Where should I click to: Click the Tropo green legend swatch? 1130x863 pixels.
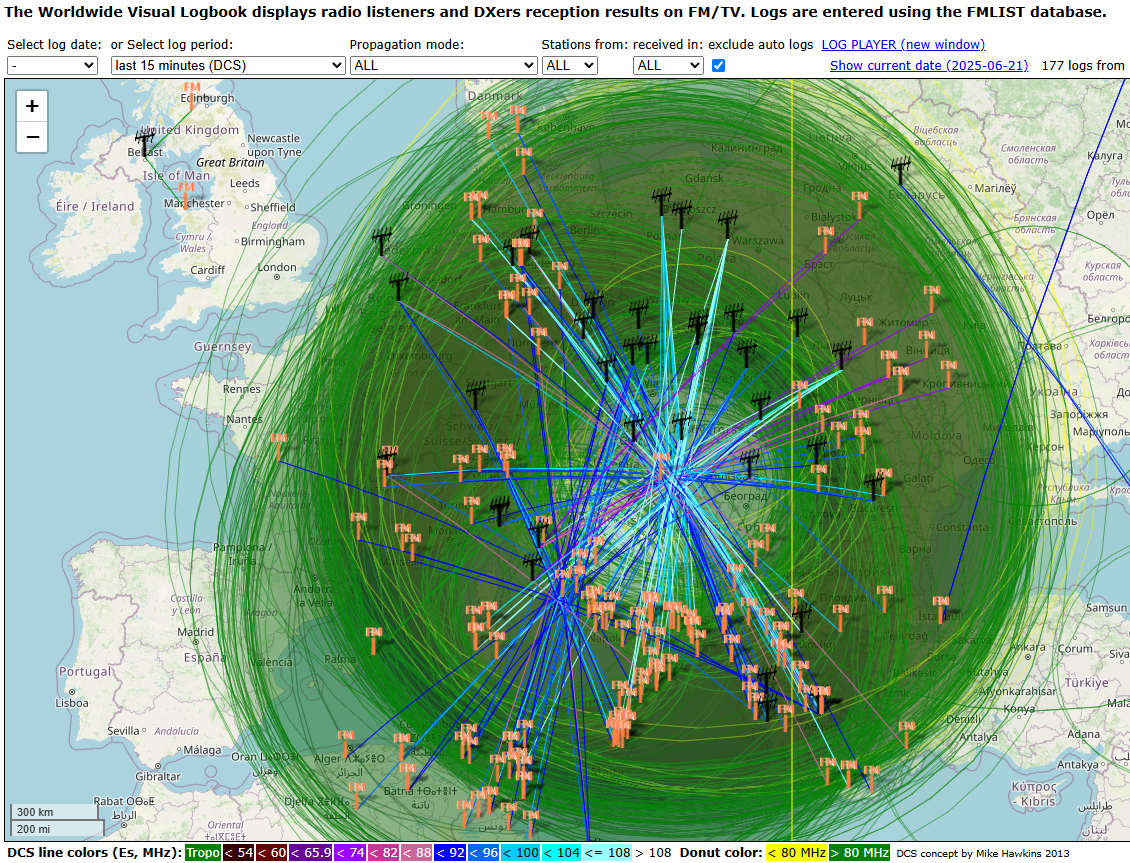203,853
